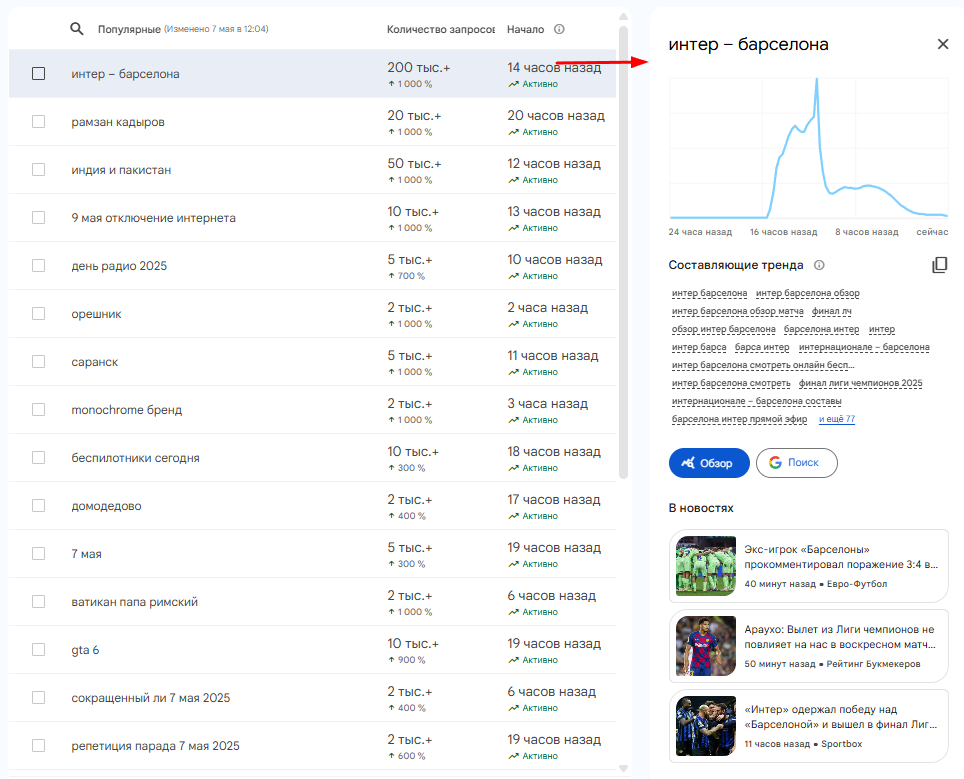Image resolution: width=964 pixels, height=779 pixels.
Task: Click the интер барселона смотреть link
Action: 731,384
